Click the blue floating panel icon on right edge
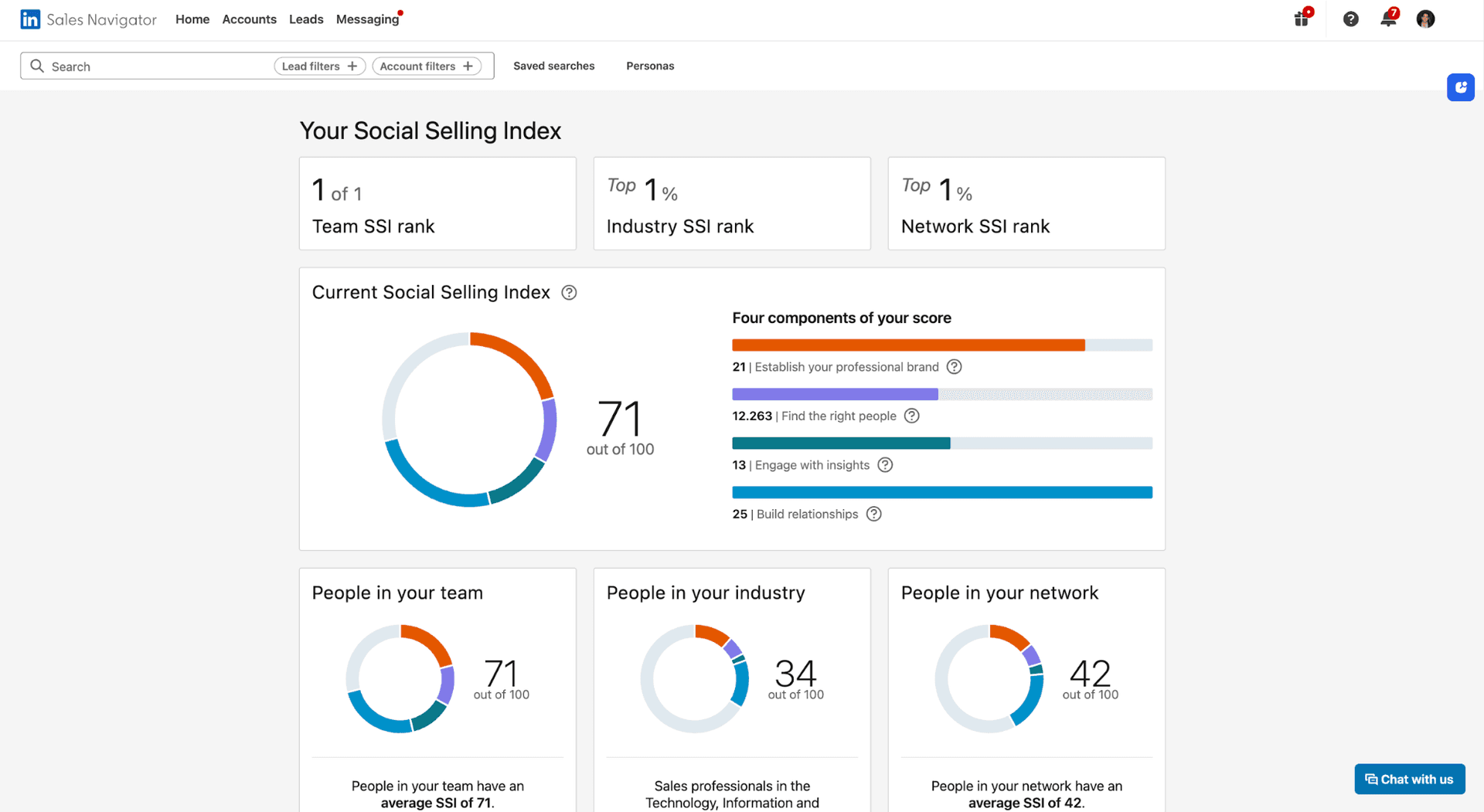This screenshot has height=812, width=1484. [1461, 87]
